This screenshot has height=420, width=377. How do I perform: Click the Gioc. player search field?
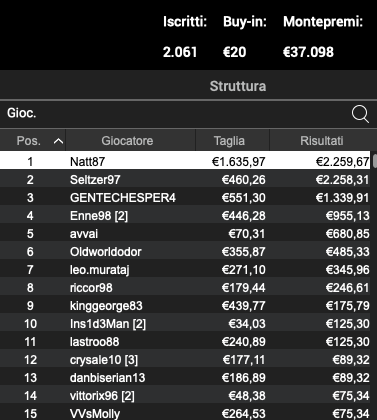[x=175, y=114]
